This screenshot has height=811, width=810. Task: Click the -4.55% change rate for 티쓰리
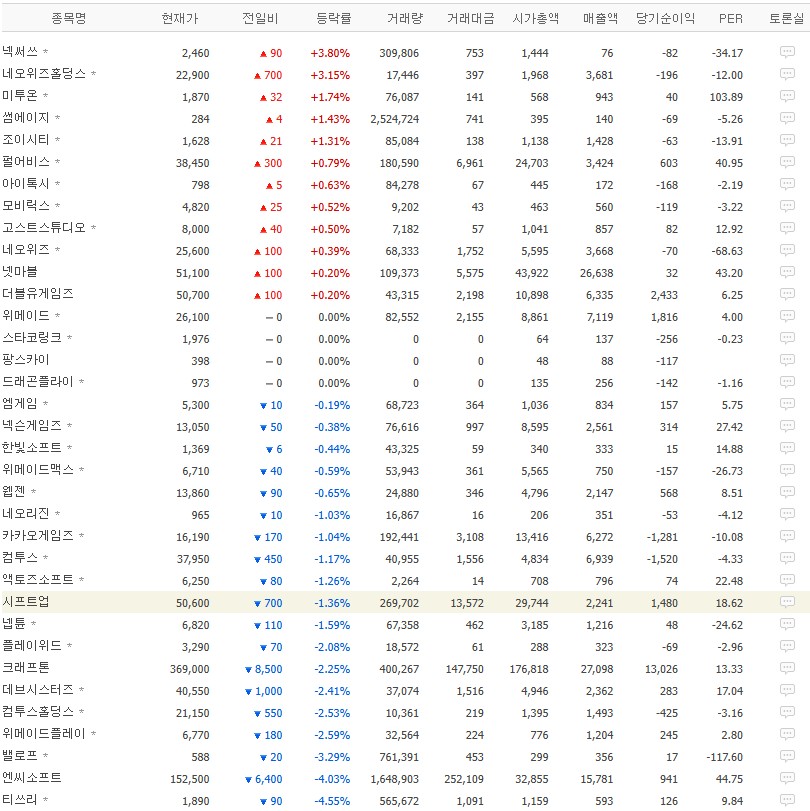(332, 801)
